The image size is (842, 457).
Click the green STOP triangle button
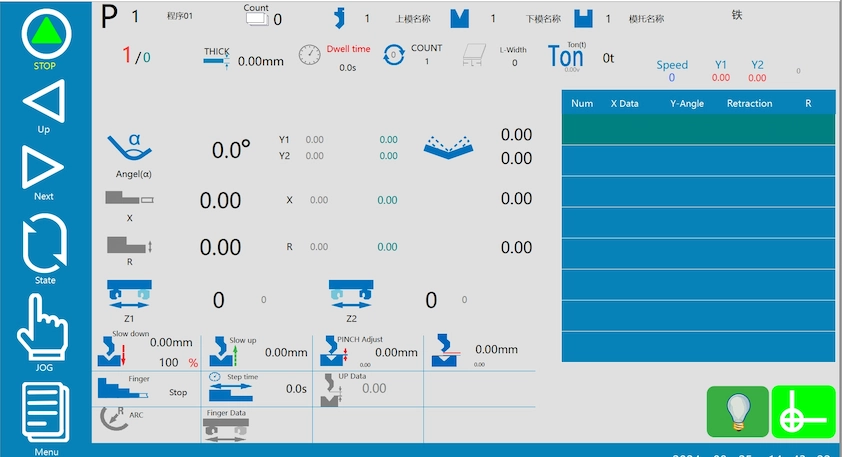pyautogui.click(x=46, y=34)
